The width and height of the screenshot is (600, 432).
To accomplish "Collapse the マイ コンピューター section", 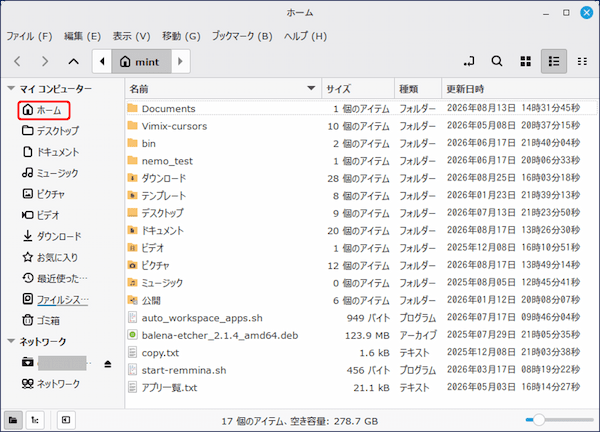I will coord(11,89).
